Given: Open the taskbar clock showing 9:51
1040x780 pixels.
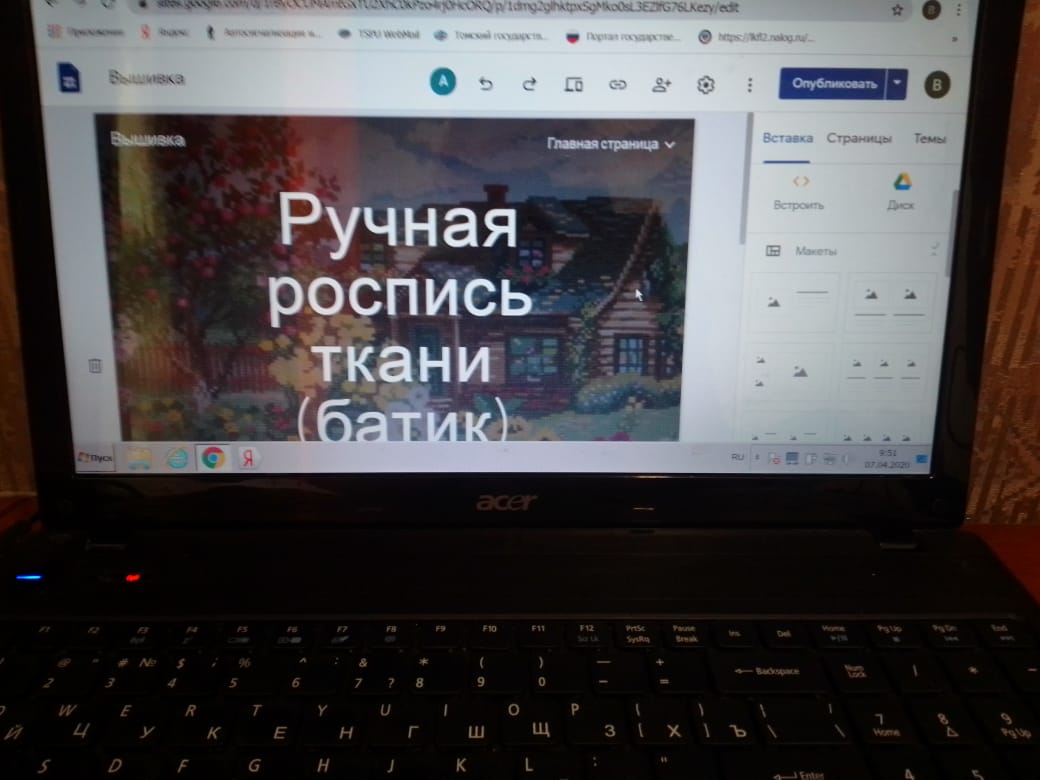Looking at the screenshot, I should (x=887, y=459).
